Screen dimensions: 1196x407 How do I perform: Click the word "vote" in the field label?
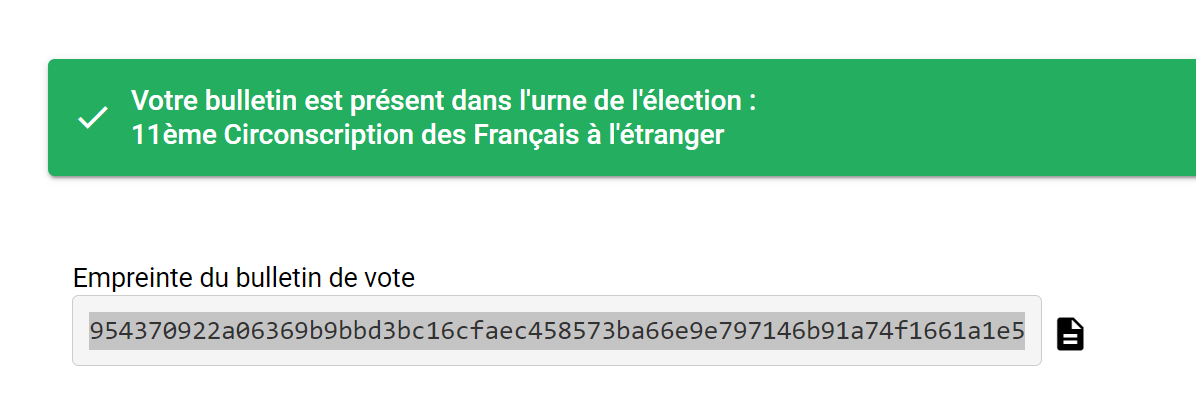pos(392,278)
